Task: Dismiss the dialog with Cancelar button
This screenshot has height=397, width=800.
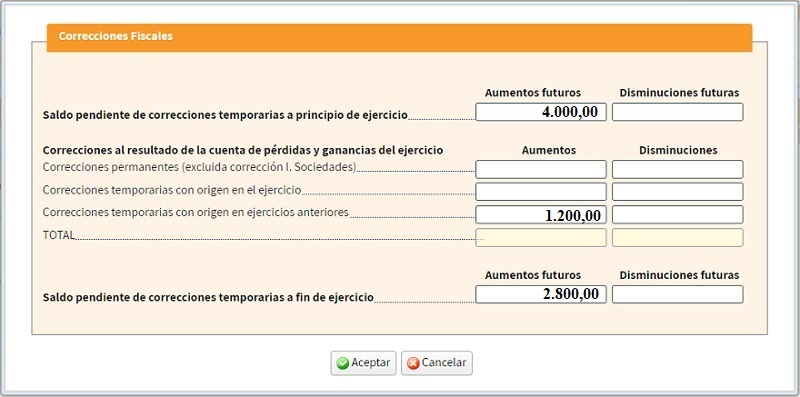Action: tap(437, 363)
